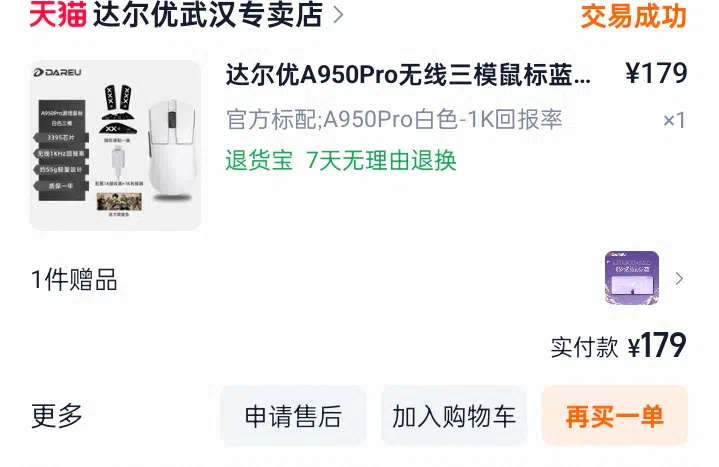
Task: Click the 加入购物车 button
Action: [454, 416]
